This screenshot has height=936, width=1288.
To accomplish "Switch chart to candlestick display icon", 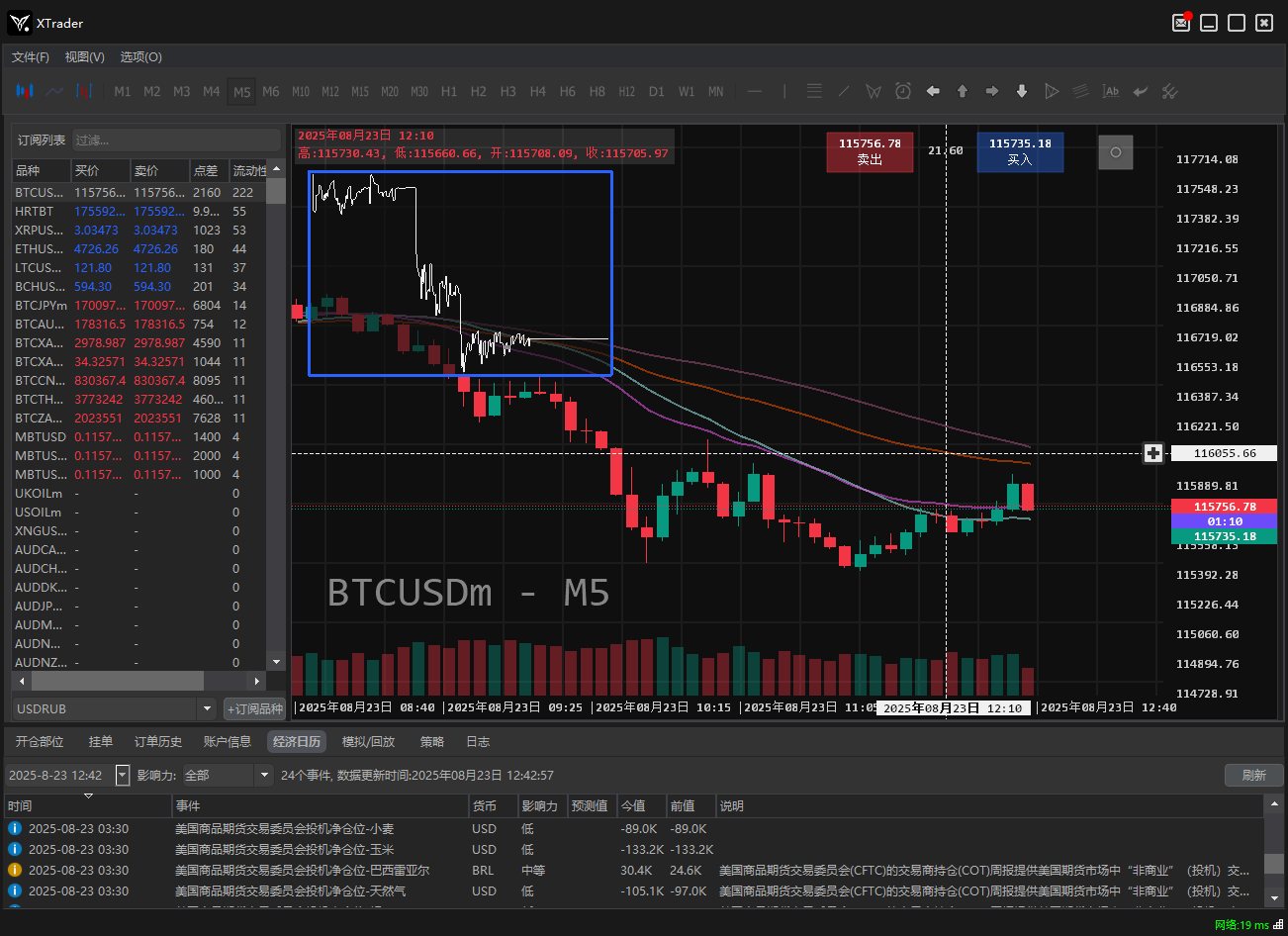I will (25, 91).
